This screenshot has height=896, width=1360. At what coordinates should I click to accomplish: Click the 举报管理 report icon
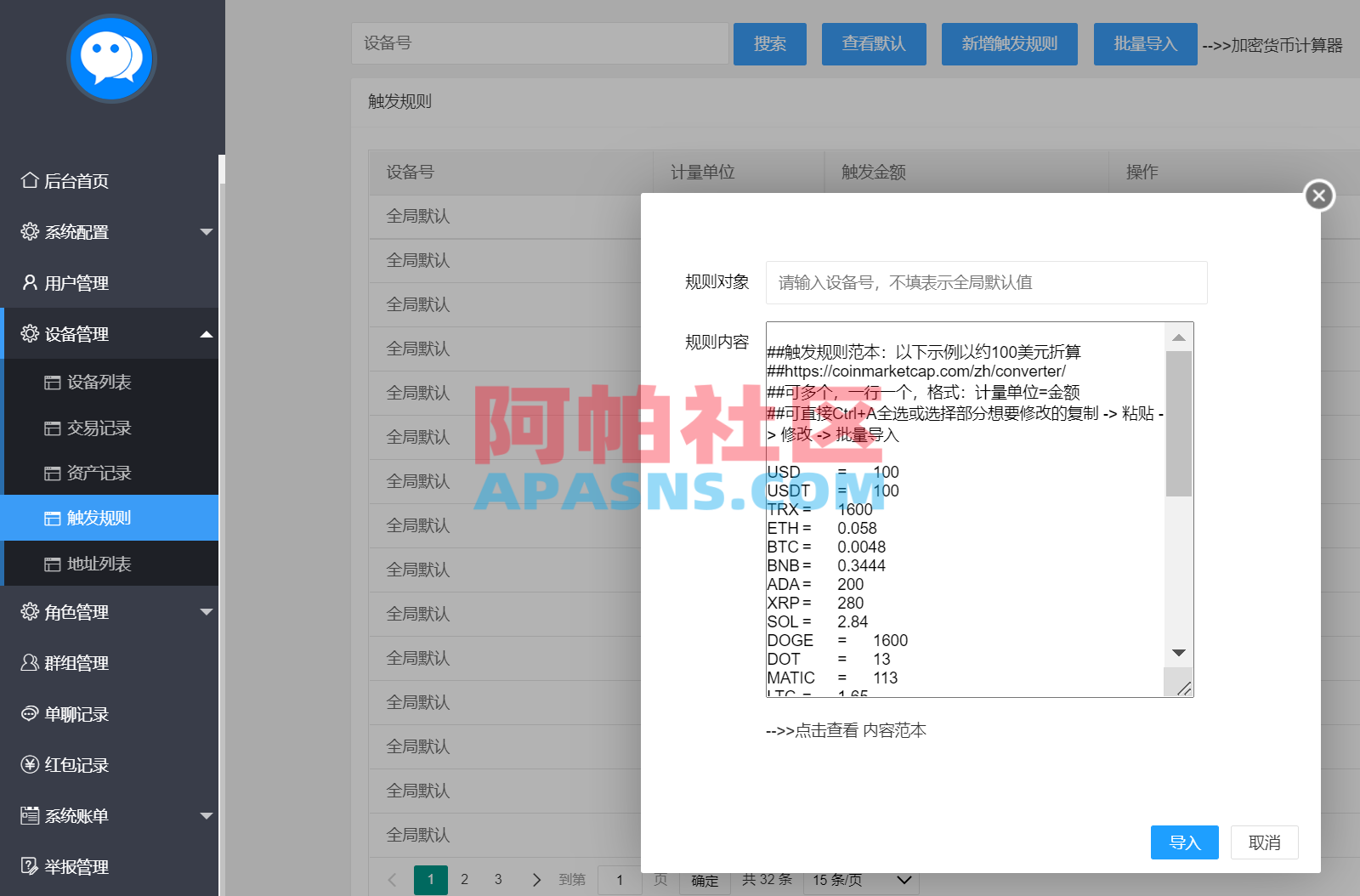(28, 866)
